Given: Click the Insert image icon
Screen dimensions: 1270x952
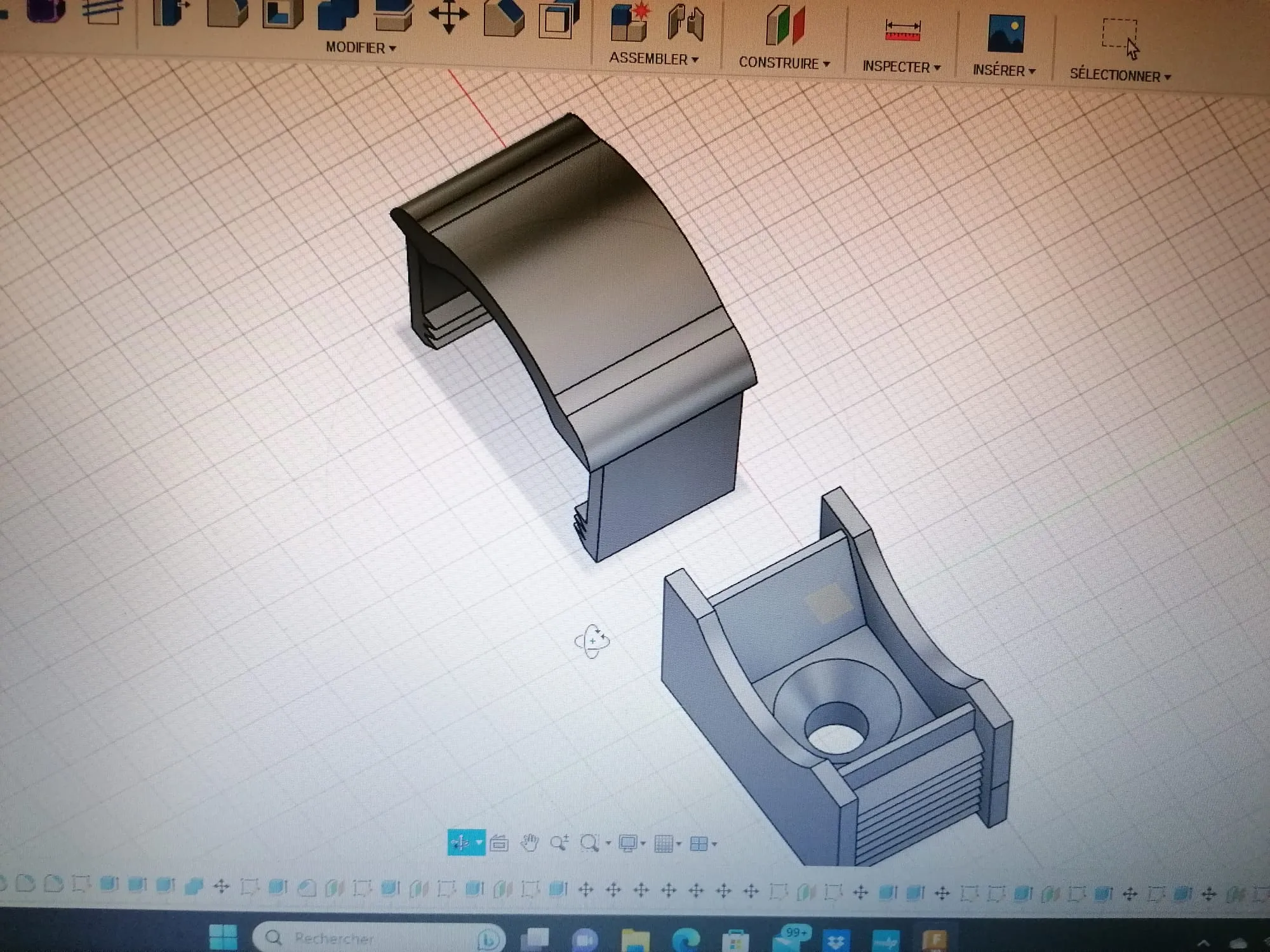Looking at the screenshot, I should [1006, 34].
